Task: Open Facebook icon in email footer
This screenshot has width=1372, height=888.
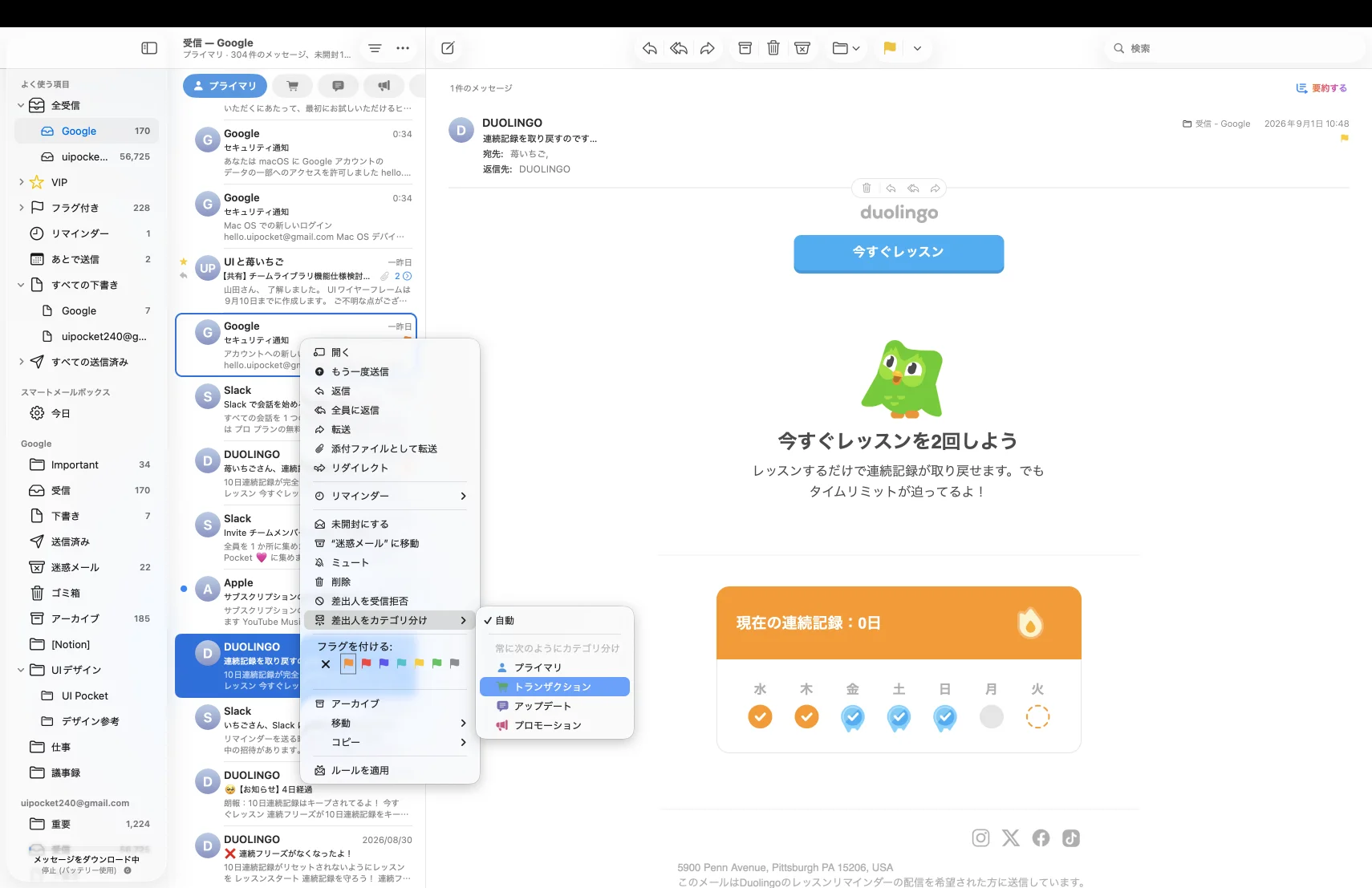Action: [1041, 838]
